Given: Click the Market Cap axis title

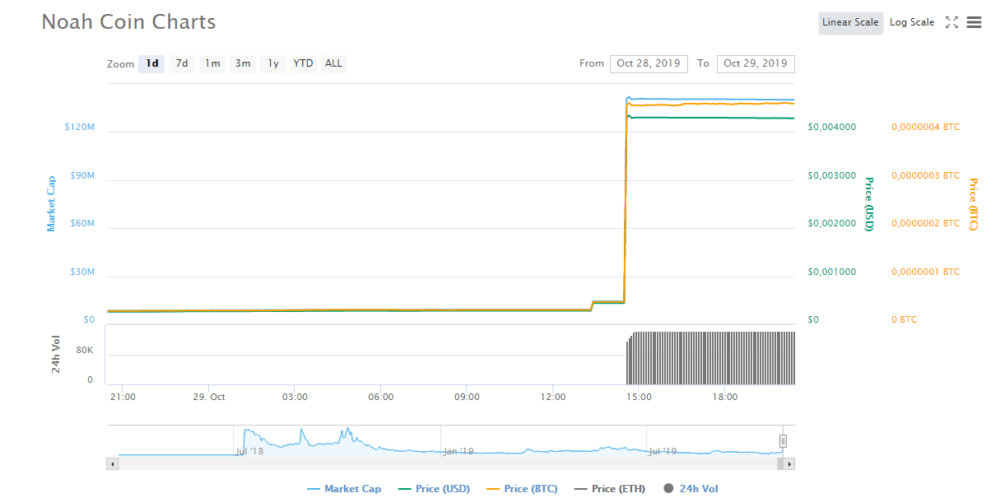Looking at the screenshot, I should (51, 204).
